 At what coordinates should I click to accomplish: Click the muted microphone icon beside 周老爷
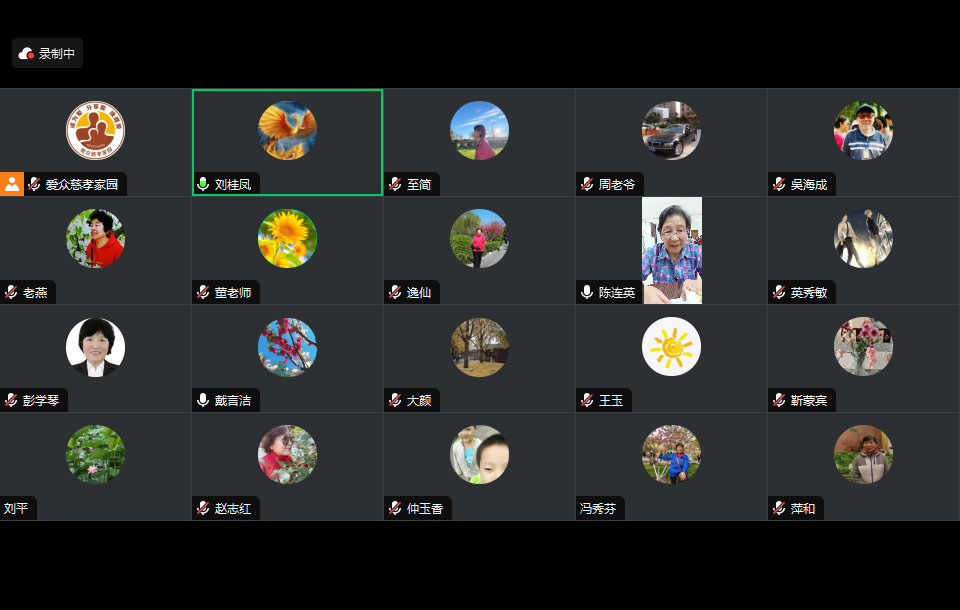[x=587, y=184]
